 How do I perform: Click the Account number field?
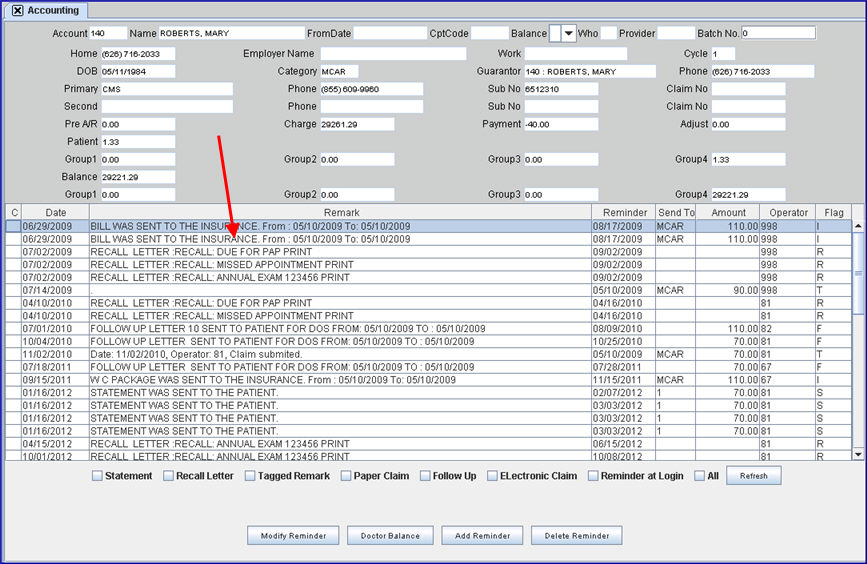coord(108,33)
